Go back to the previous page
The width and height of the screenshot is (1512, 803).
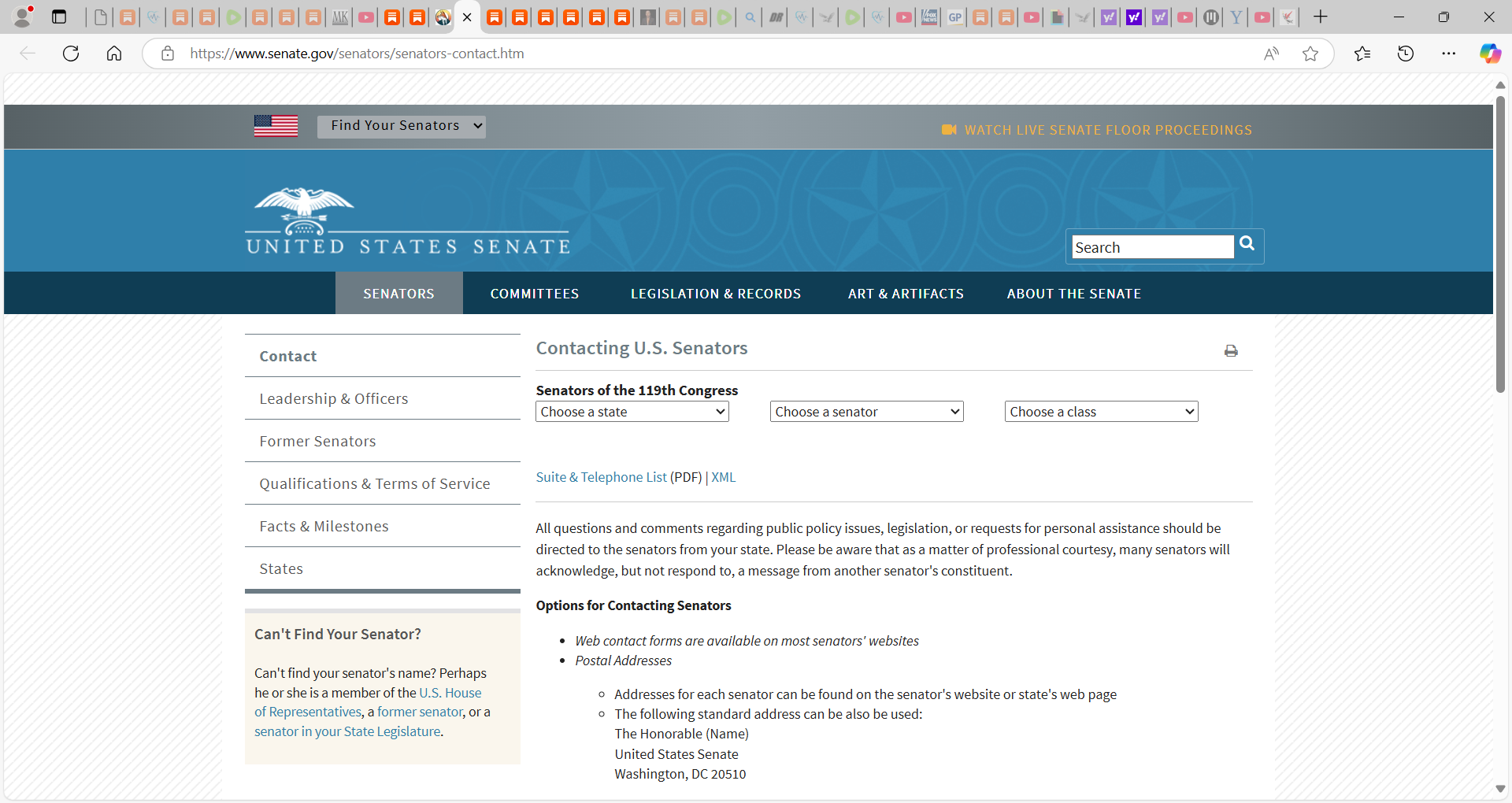click(28, 54)
